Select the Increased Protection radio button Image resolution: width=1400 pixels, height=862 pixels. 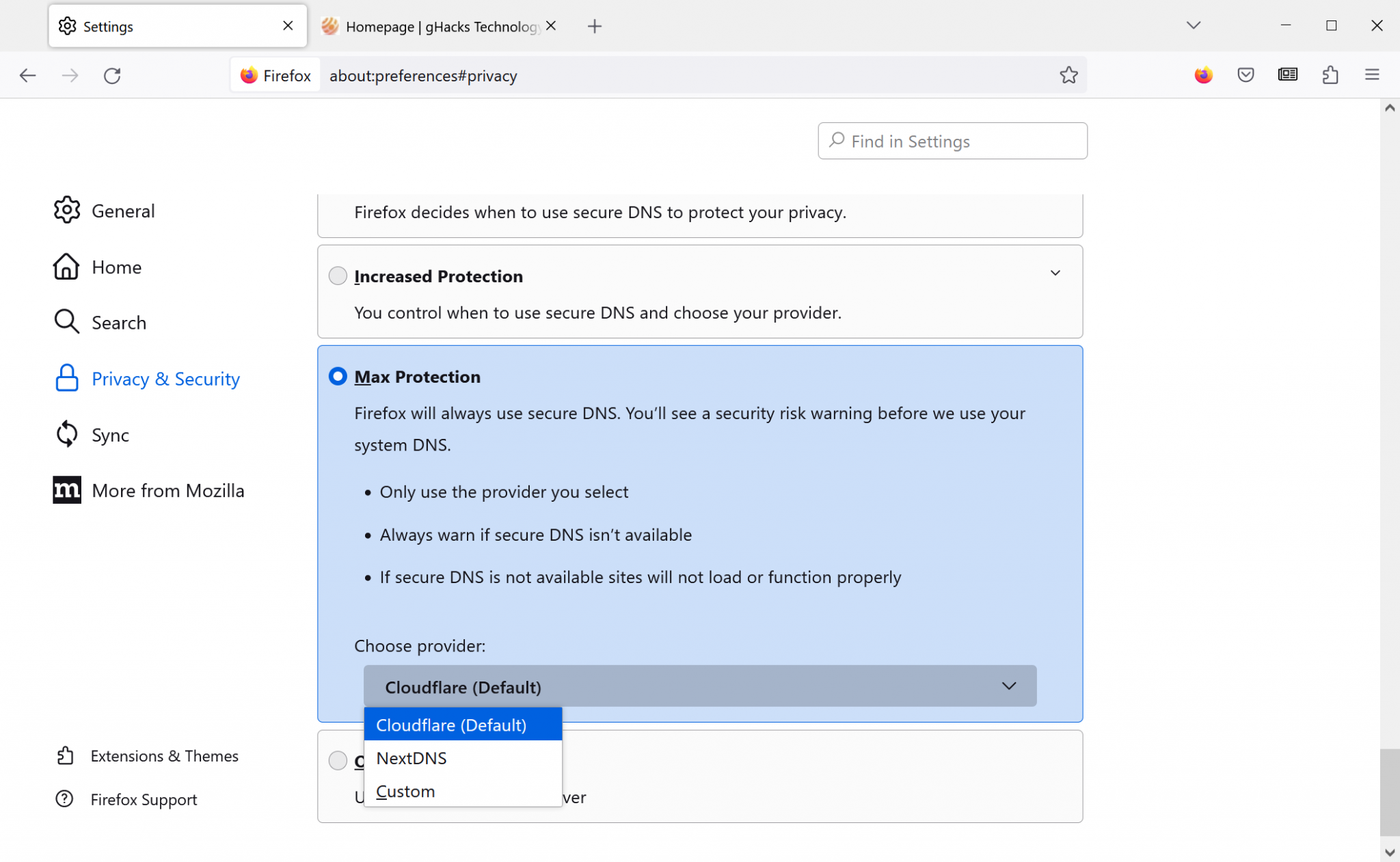point(337,275)
